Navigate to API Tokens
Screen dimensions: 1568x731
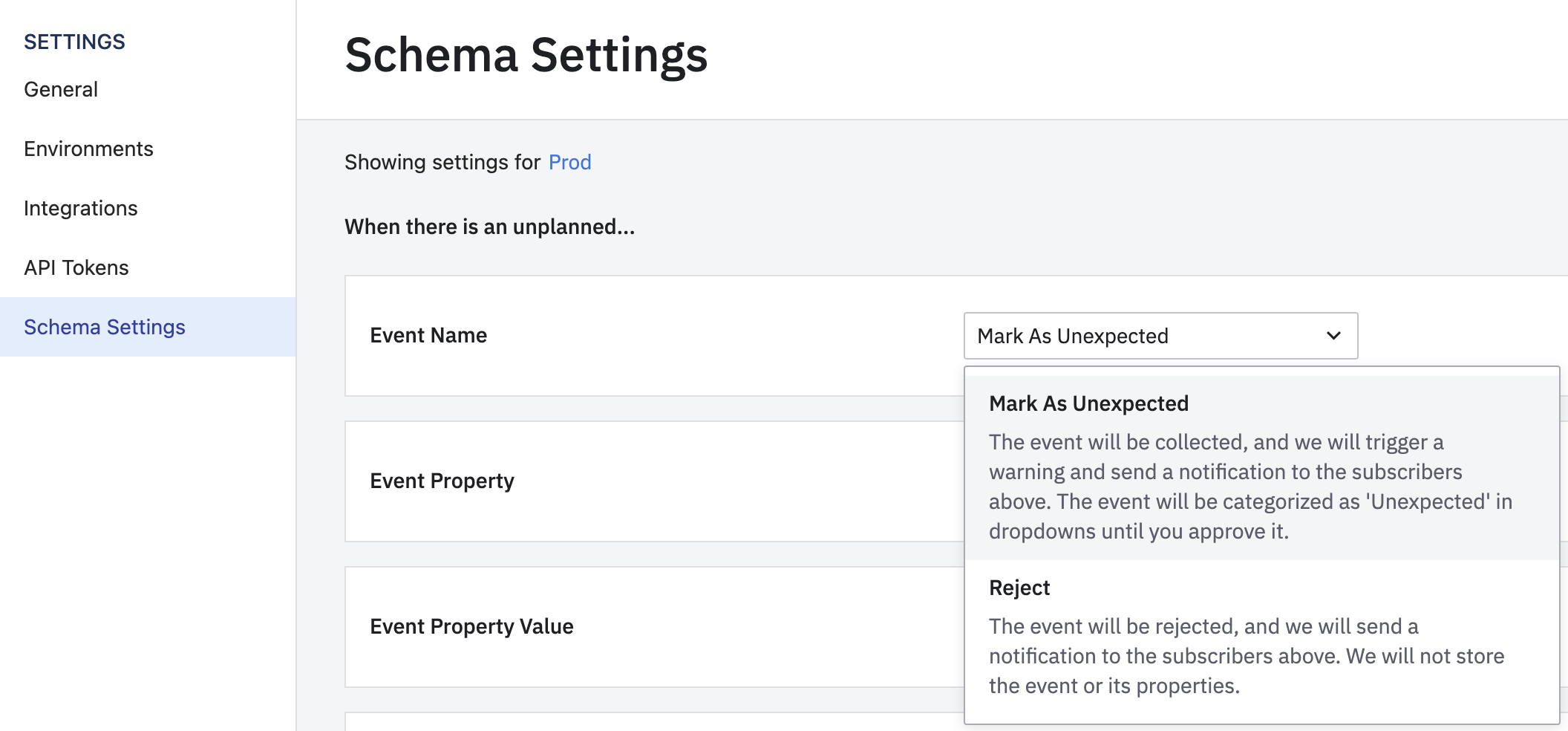point(76,267)
